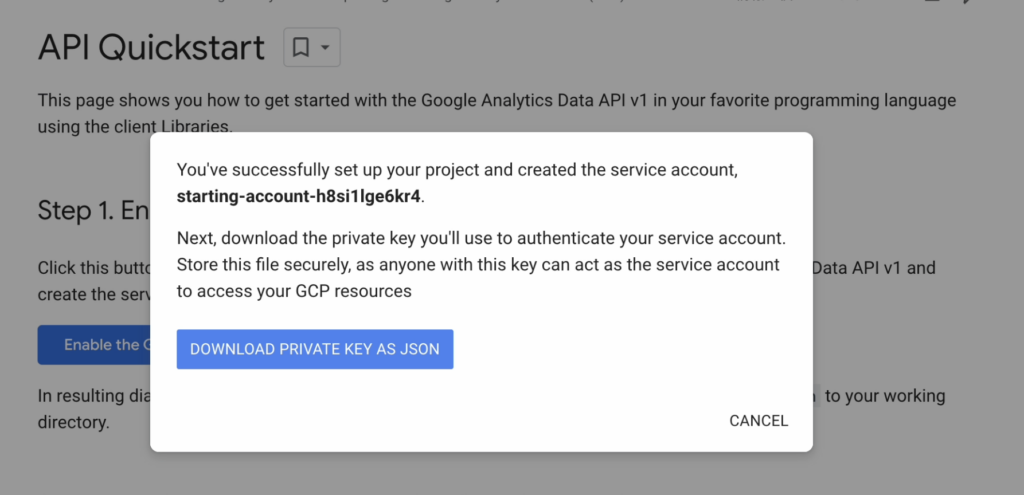
Task: Click the 'Store this file securely' sentence
Action: click(x=478, y=264)
